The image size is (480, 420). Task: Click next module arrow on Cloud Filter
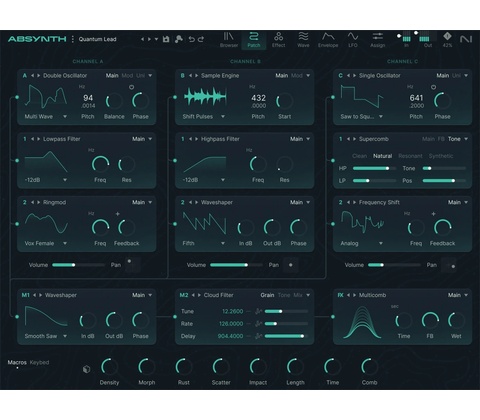pos(199,295)
